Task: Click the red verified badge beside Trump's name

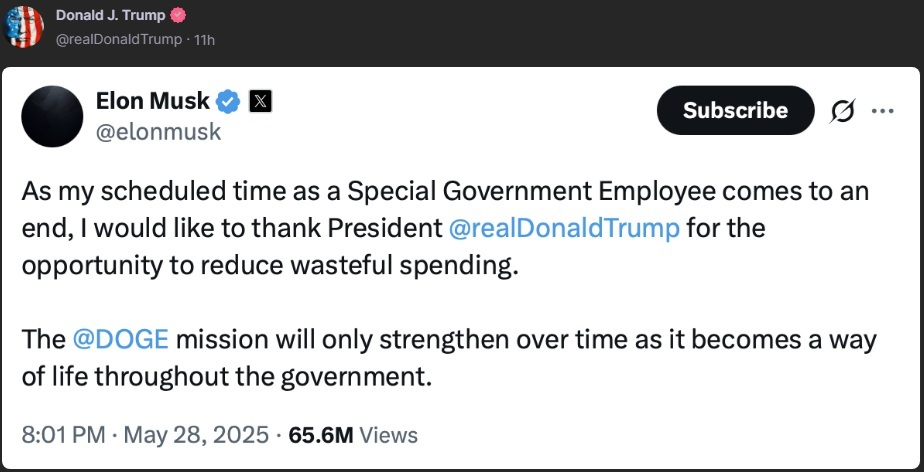Action: pos(178,16)
